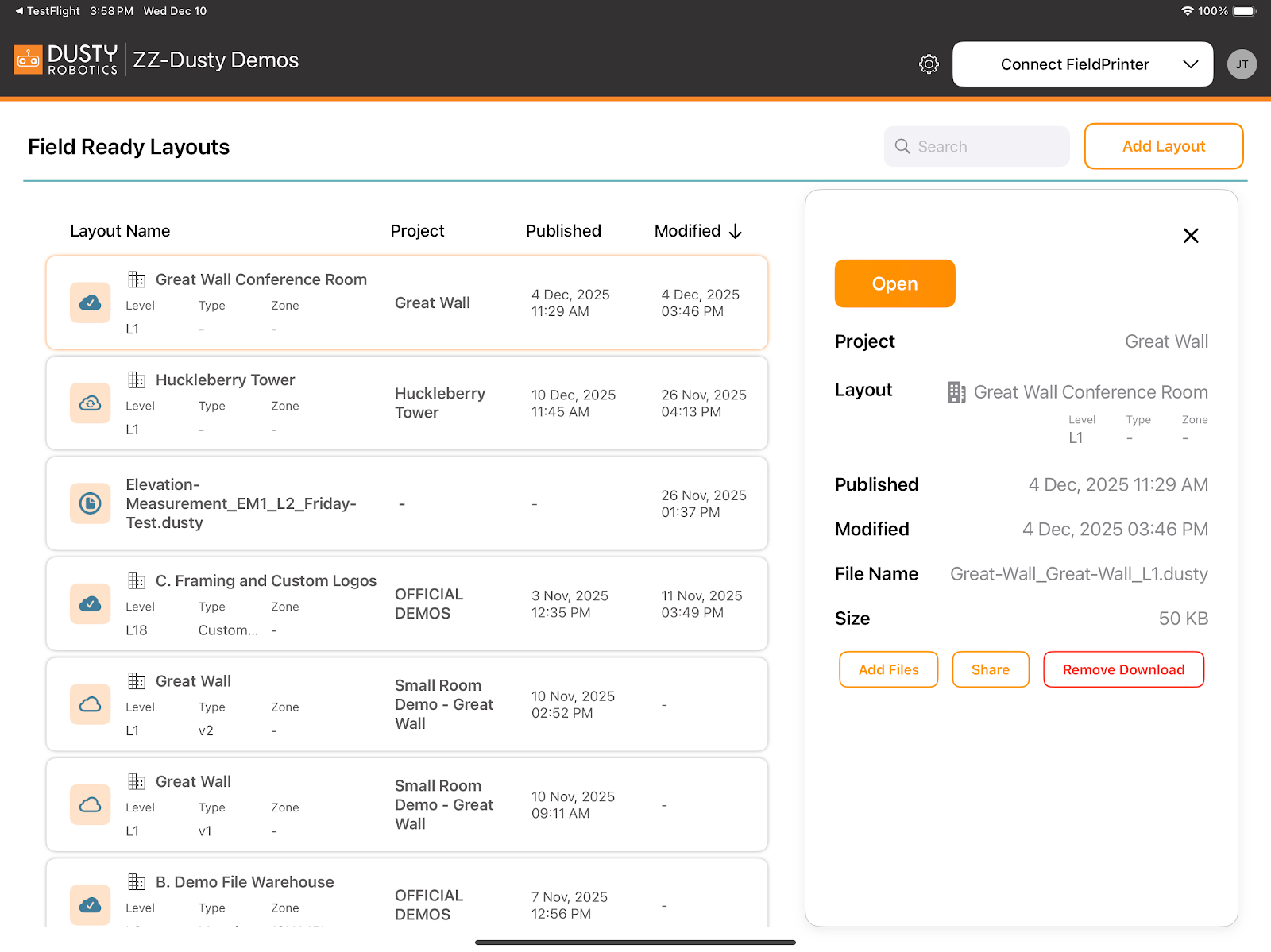Select the C. Framing and Custom Logos layout
This screenshot has width=1271, height=952.
point(407,604)
